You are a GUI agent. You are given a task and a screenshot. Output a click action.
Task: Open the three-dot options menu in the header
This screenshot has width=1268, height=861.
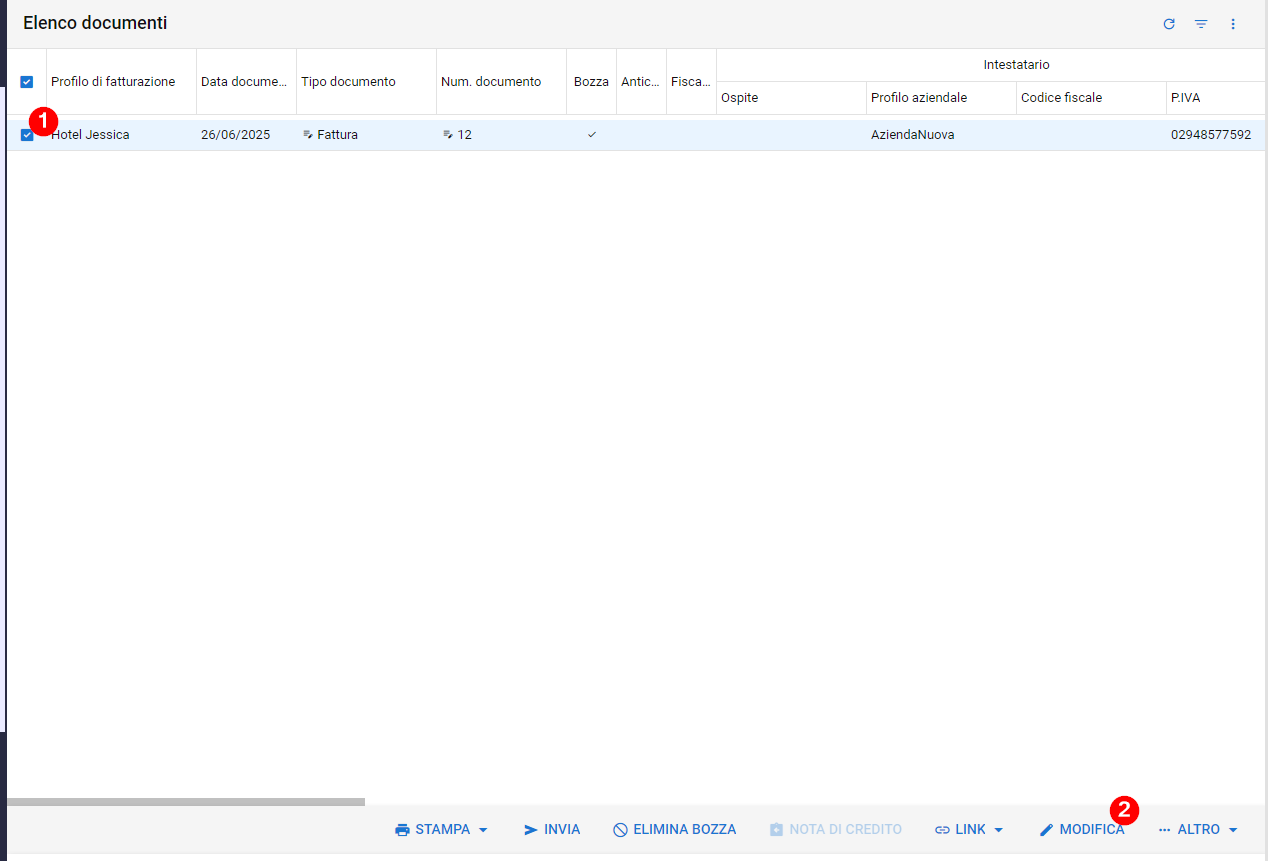click(x=1233, y=24)
